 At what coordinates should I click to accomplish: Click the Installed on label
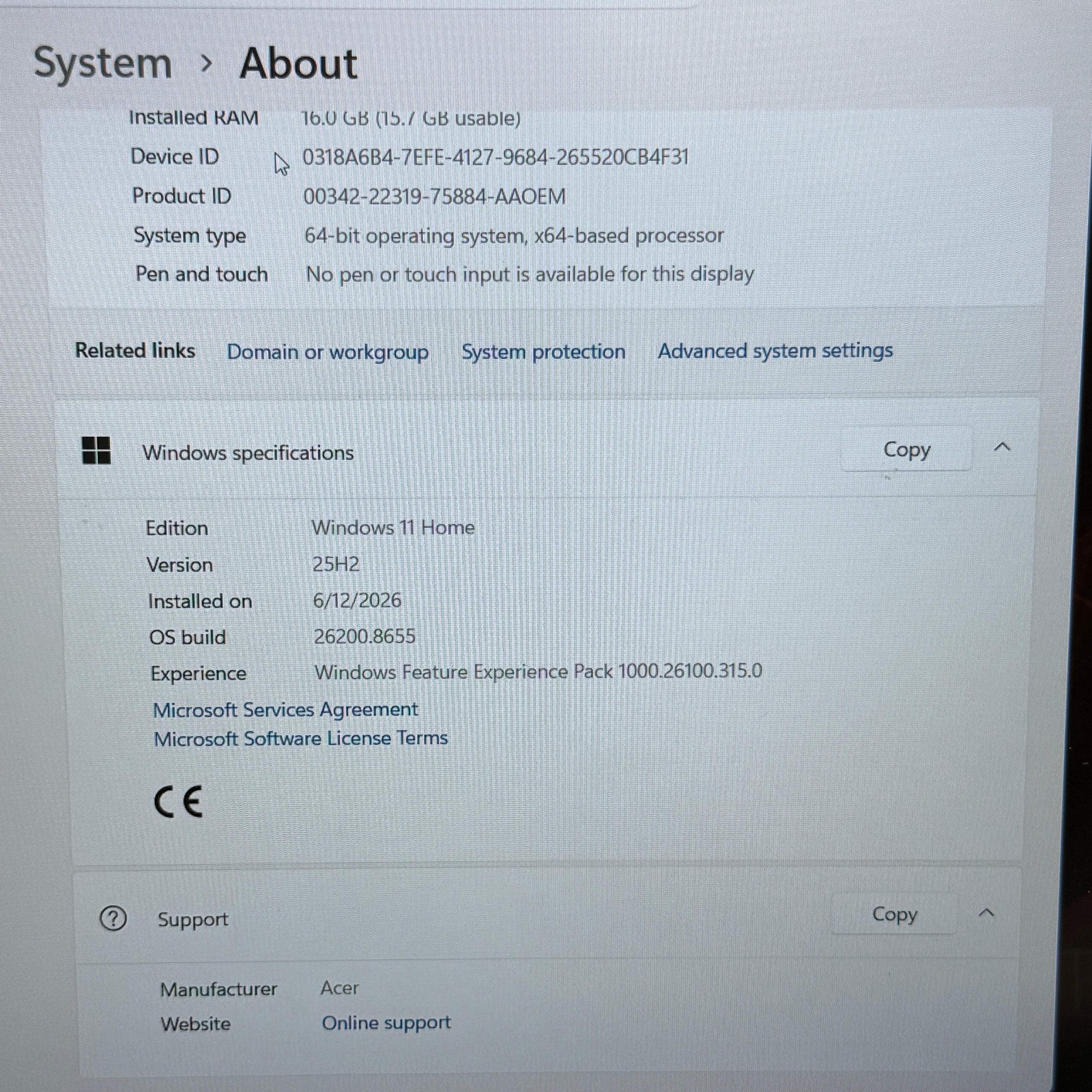[200, 601]
